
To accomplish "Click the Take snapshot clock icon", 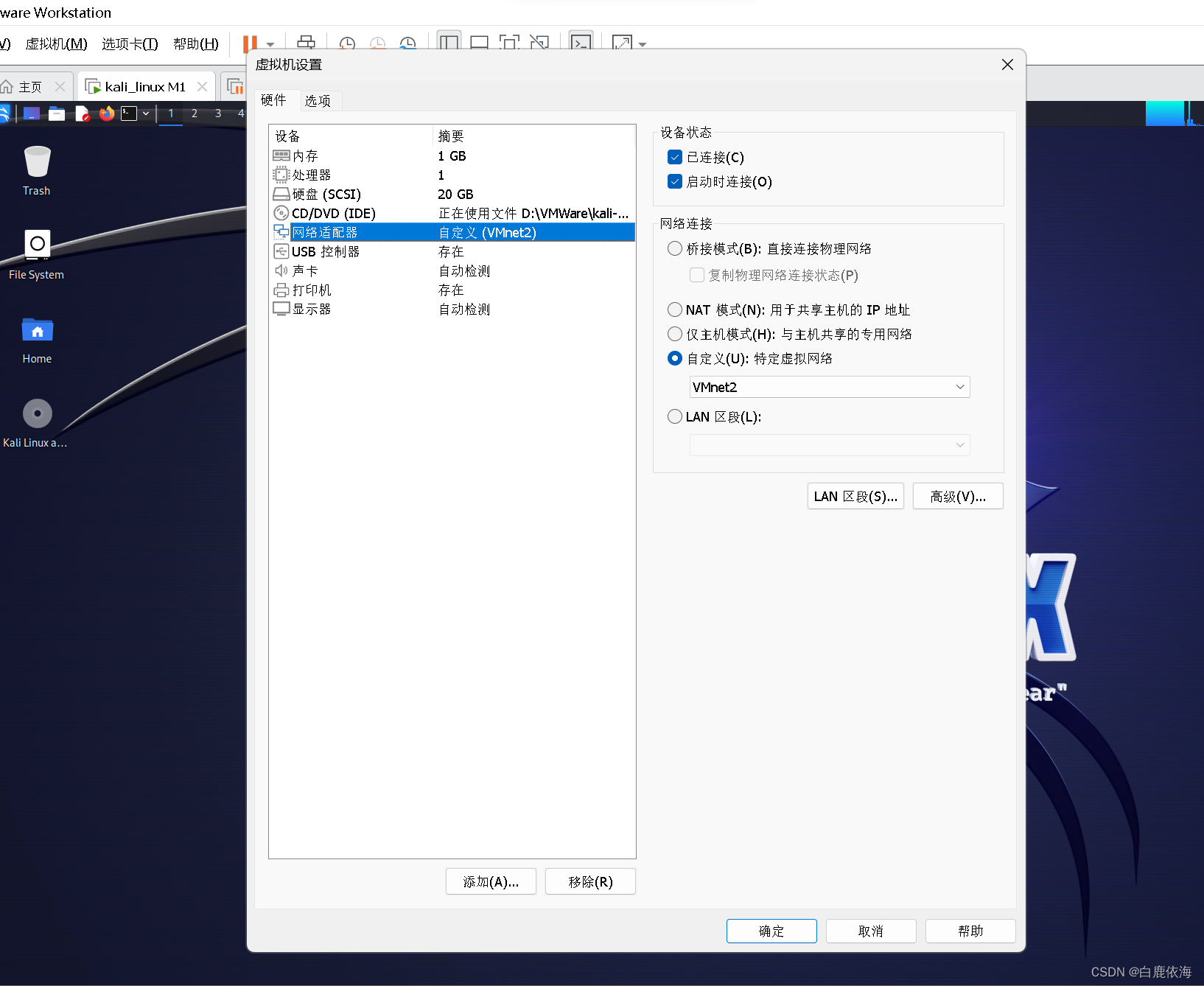I will 347,43.
